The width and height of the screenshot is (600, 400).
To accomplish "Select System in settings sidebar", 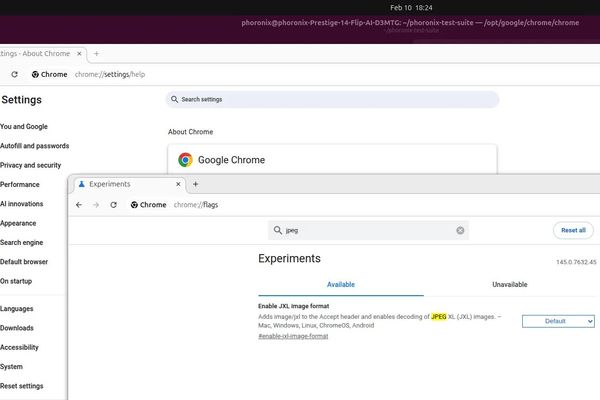I will 11,367.
